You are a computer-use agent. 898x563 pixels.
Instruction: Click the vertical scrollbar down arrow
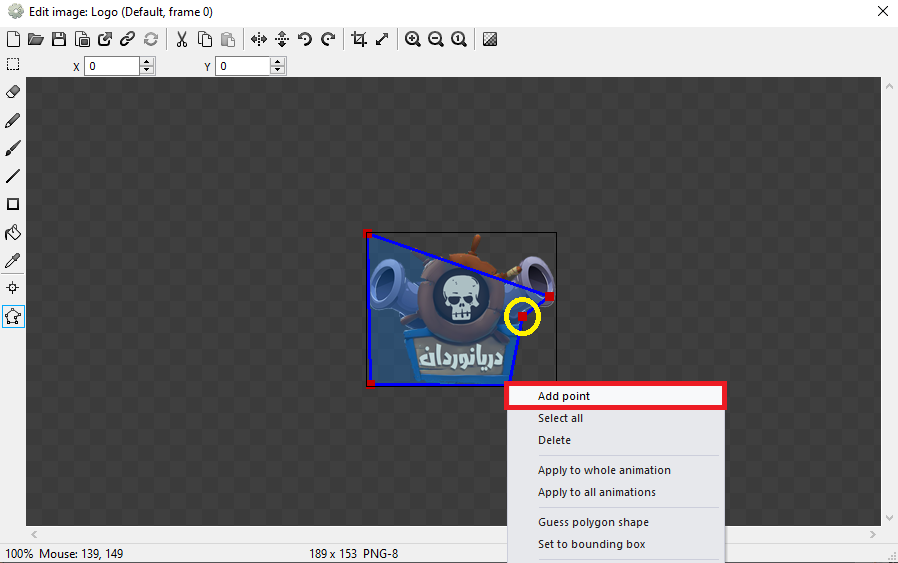(x=889, y=518)
